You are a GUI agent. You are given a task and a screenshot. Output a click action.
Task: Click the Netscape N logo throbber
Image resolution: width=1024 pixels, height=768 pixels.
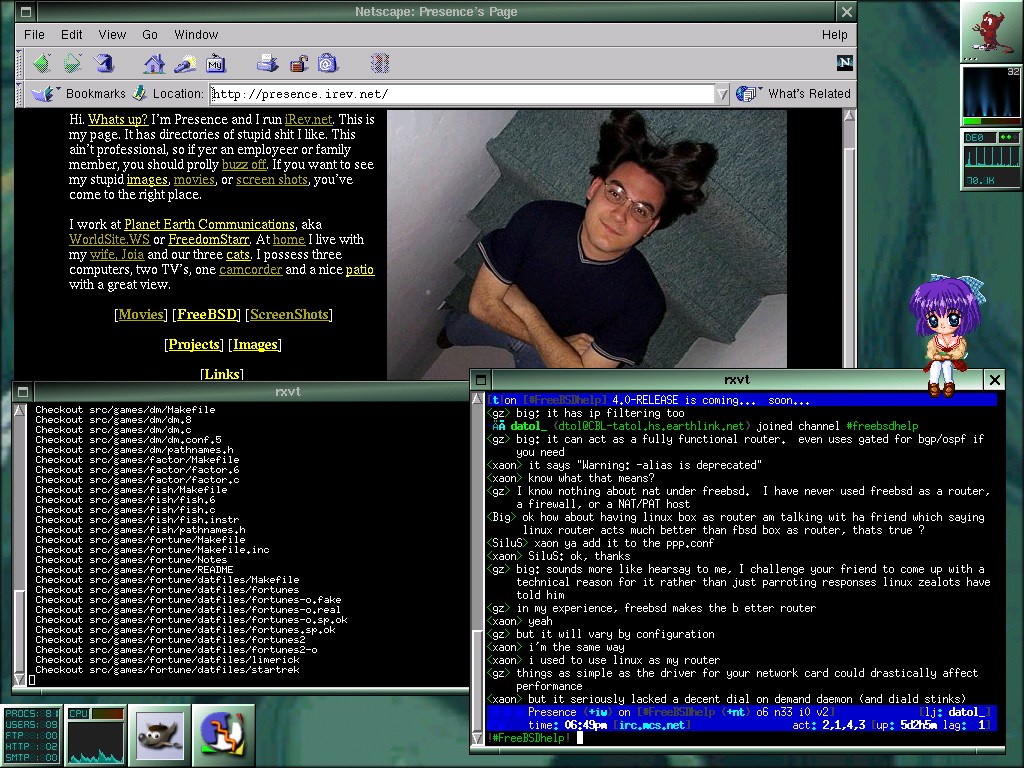[x=845, y=63]
